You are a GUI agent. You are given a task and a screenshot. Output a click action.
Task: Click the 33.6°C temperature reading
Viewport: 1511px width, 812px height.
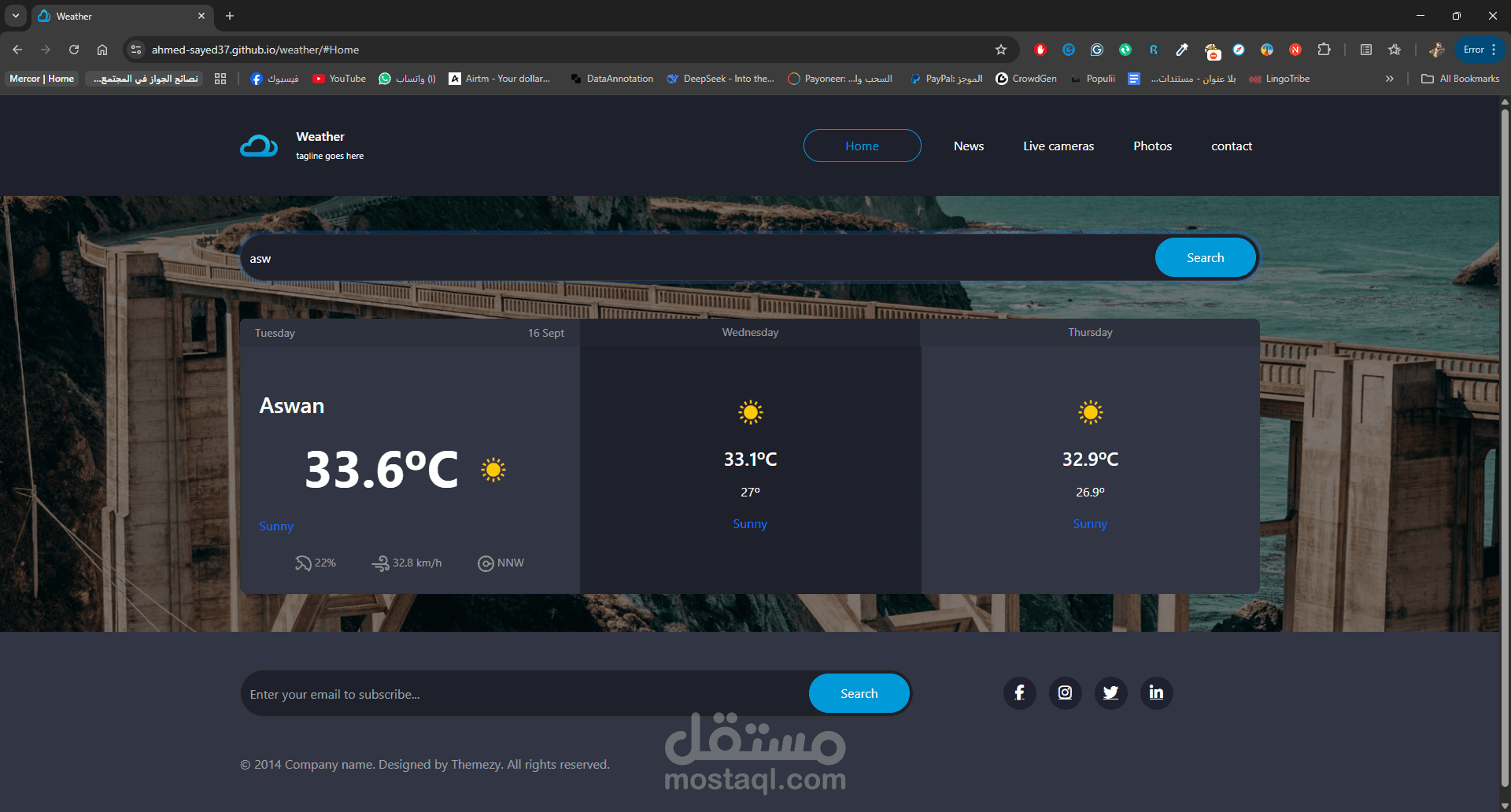[x=382, y=470]
